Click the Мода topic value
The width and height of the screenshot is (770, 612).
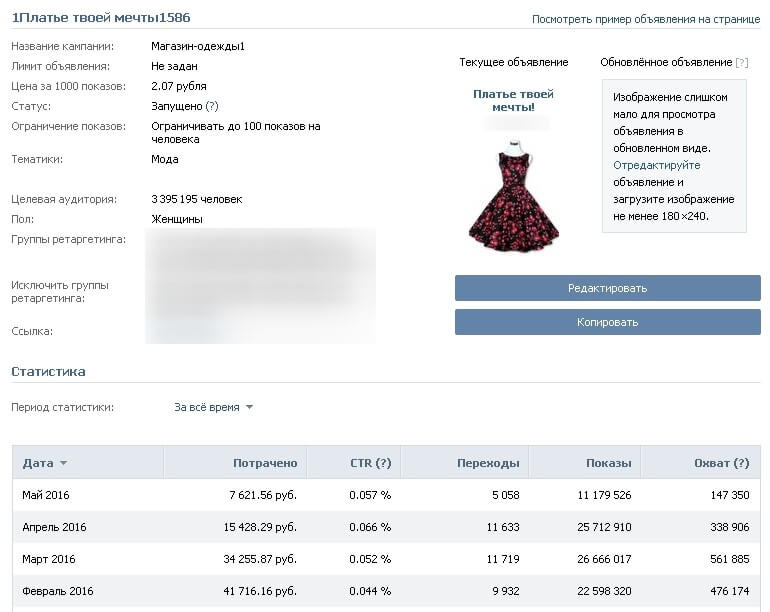[x=165, y=159]
